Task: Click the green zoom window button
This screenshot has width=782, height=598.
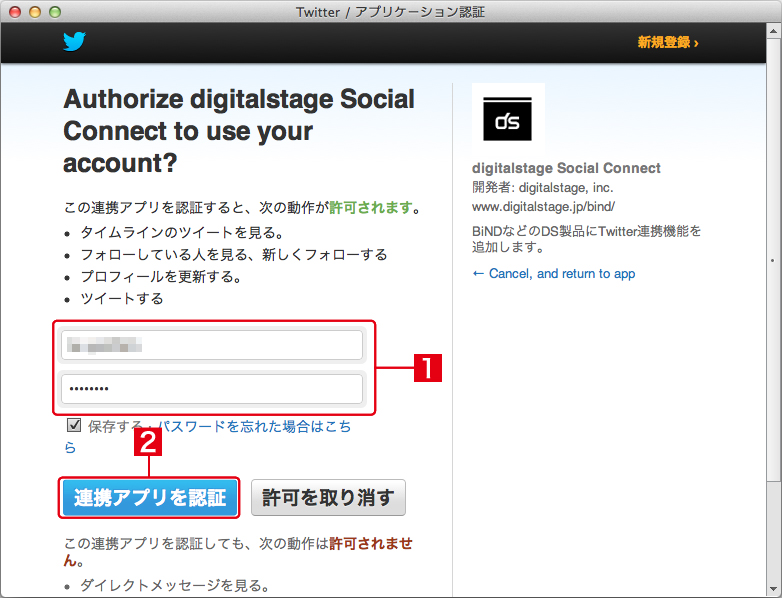Action: (x=55, y=12)
